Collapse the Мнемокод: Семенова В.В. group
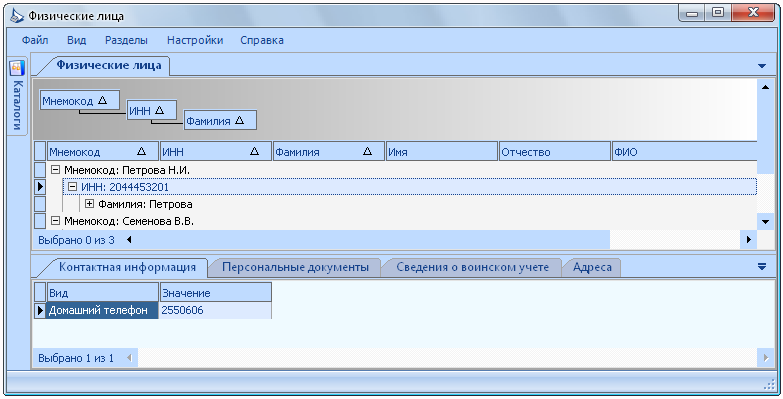Screen dimensions: 783x399 click(55, 221)
